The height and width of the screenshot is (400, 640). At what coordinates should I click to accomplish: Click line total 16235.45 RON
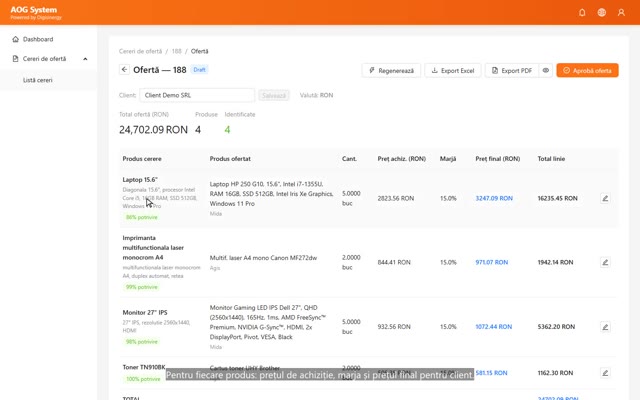tap(558, 198)
